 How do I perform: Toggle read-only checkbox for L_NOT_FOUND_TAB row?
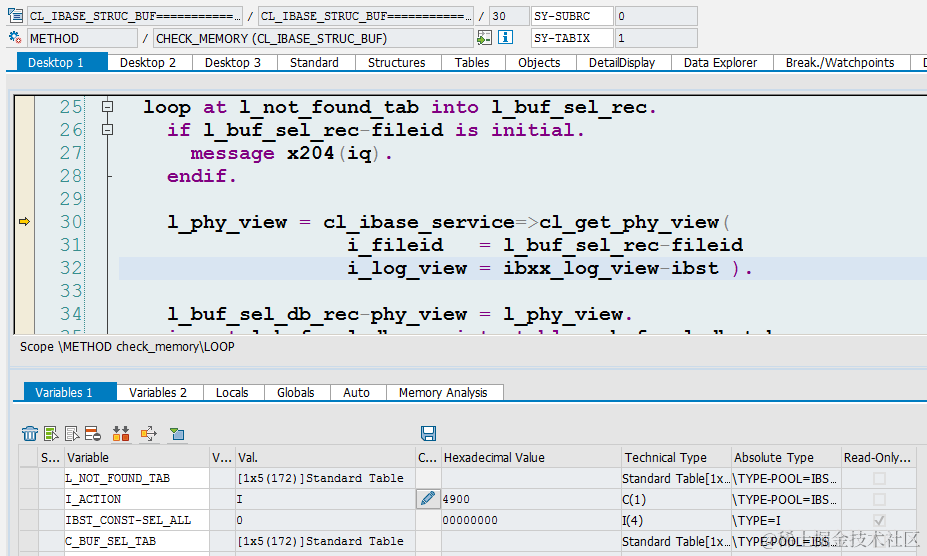(x=879, y=478)
